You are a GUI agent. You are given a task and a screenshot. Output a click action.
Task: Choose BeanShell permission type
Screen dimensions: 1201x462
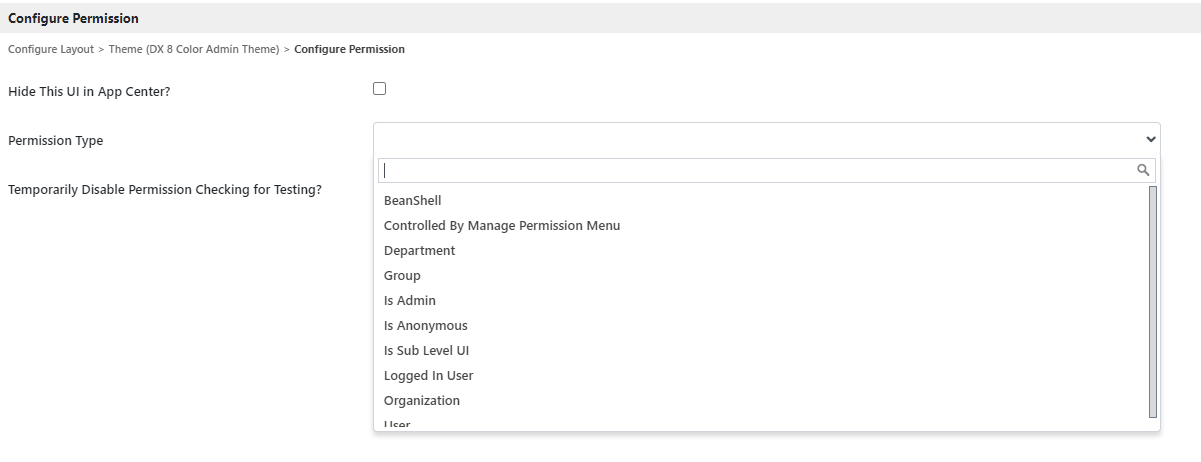click(412, 201)
